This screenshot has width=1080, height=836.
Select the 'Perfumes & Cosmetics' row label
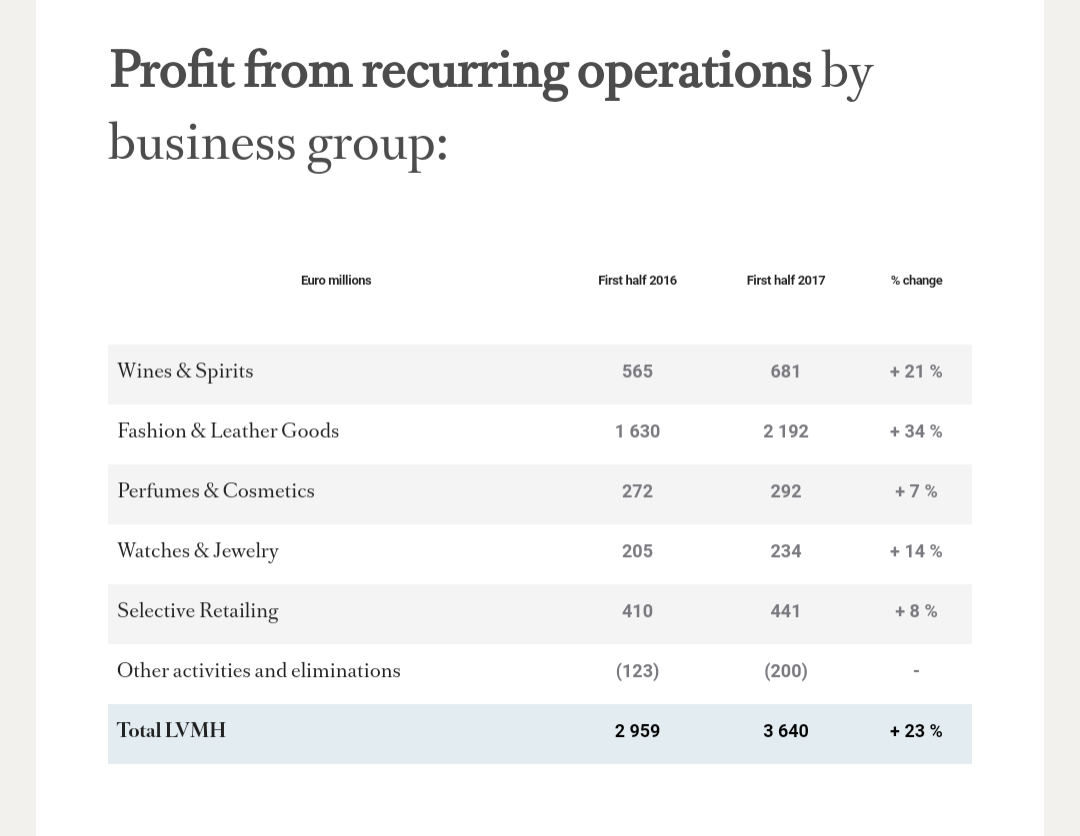[216, 491]
